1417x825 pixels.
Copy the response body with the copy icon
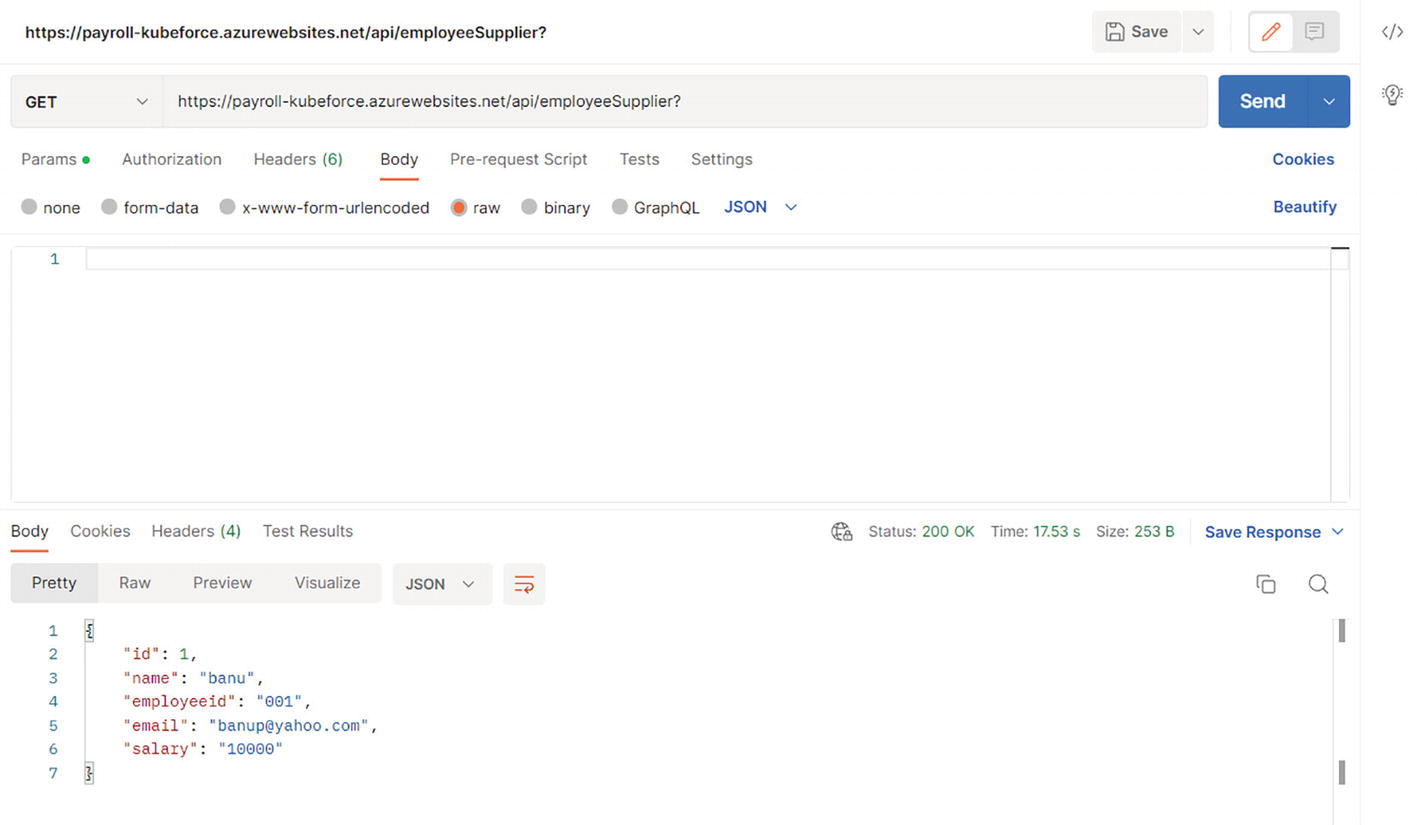tap(1265, 584)
